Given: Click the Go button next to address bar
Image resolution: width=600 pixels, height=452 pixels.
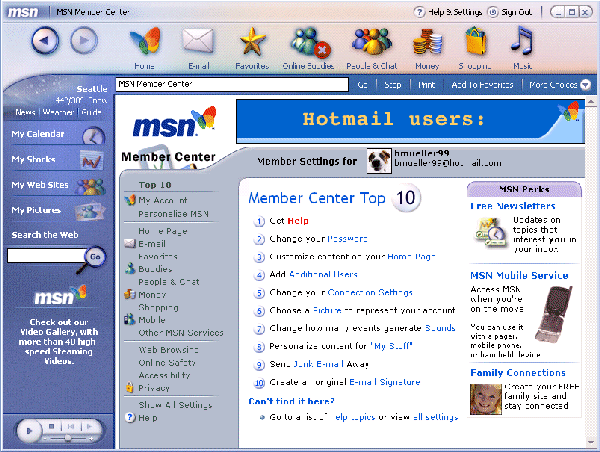Looking at the screenshot, I should (362, 85).
